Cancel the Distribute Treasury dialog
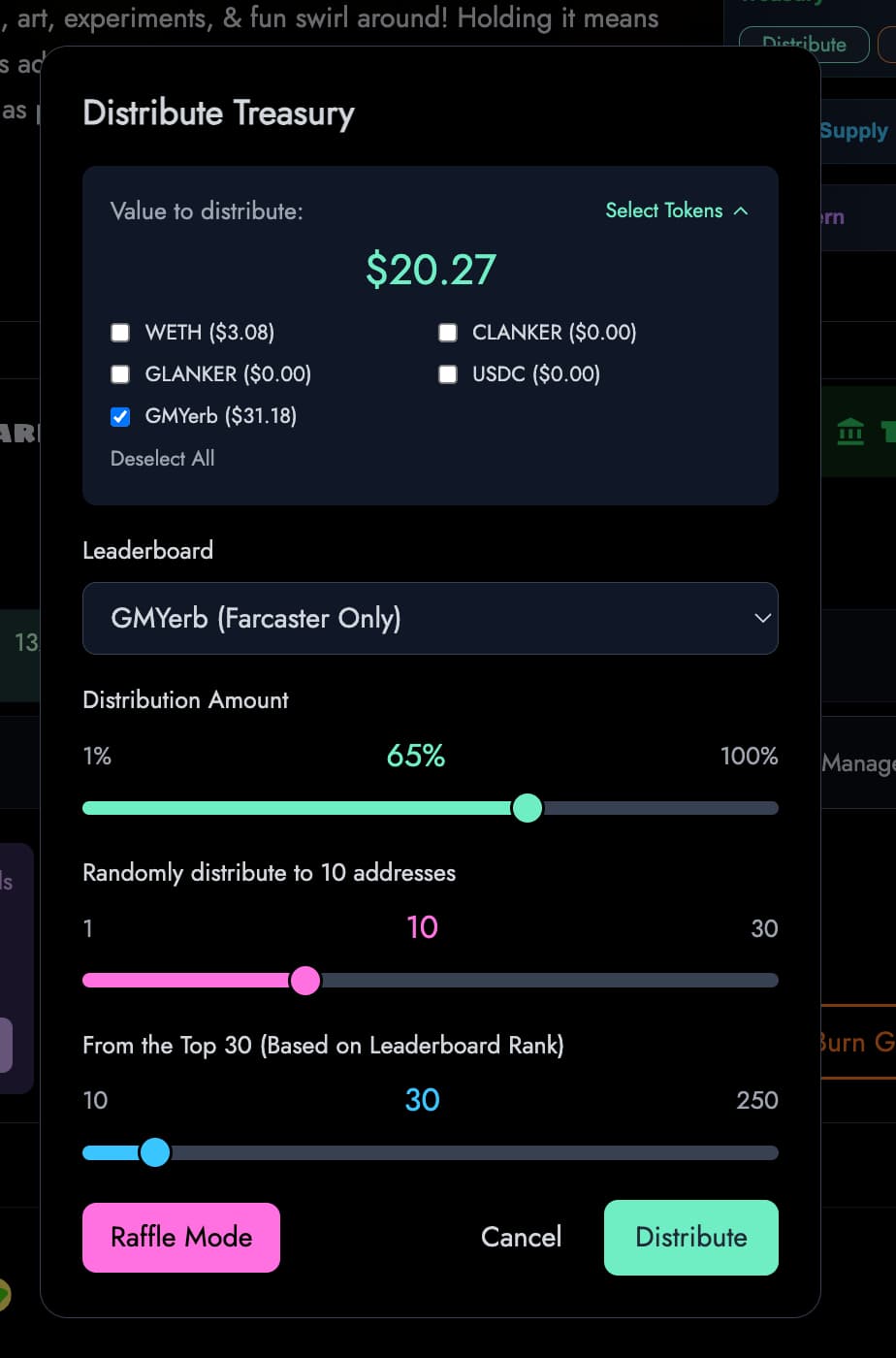Screen dimensions: 896x1358 tap(521, 1237)
